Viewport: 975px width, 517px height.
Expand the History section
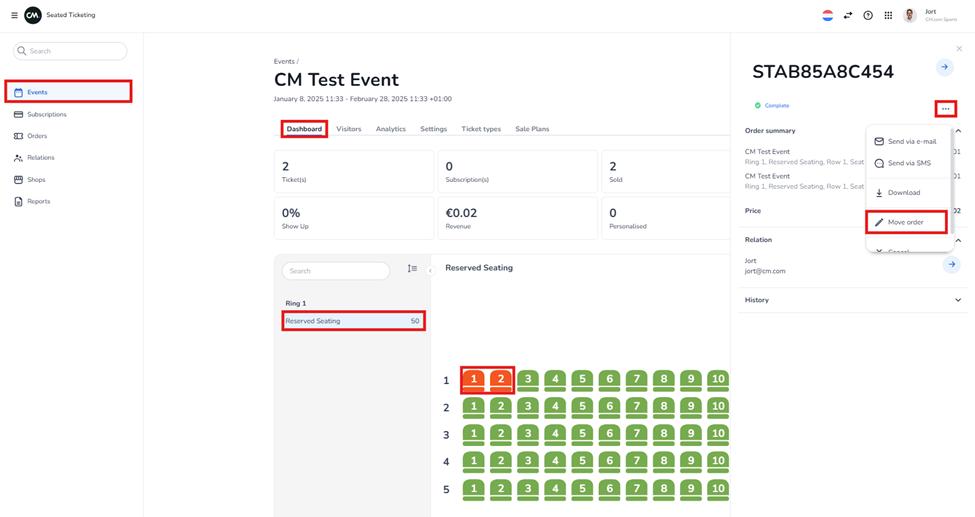(958, 300)
